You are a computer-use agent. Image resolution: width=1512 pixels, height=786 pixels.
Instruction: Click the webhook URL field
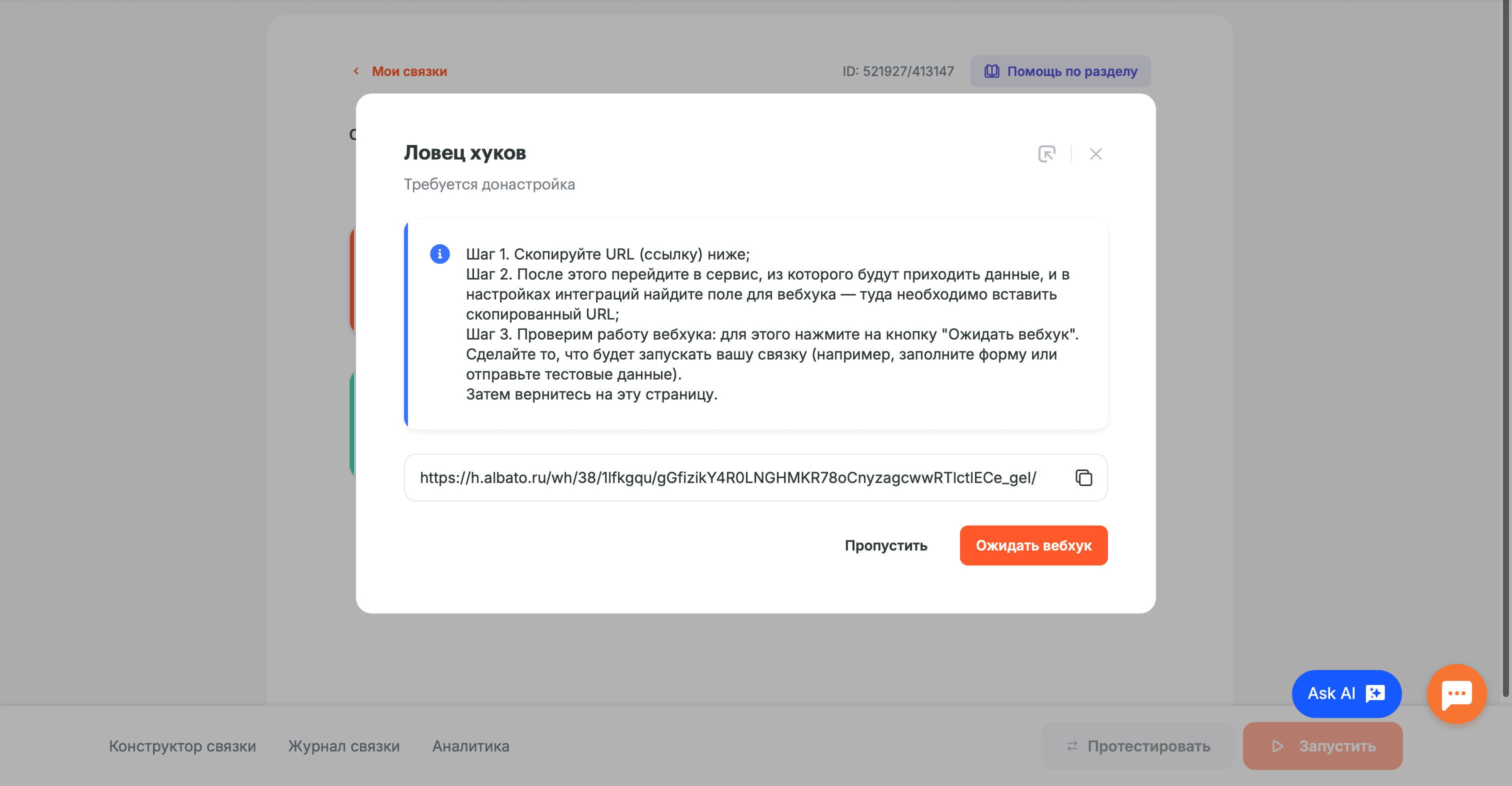728,478
